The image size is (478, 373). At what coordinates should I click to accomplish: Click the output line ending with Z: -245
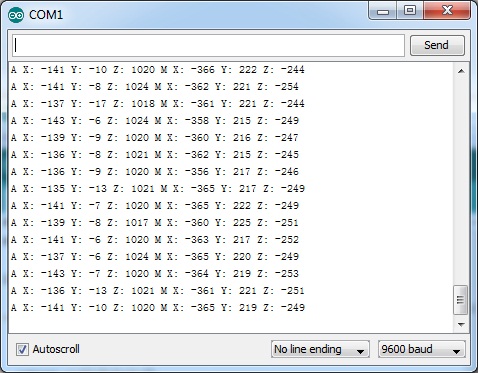tap(155, 155)
